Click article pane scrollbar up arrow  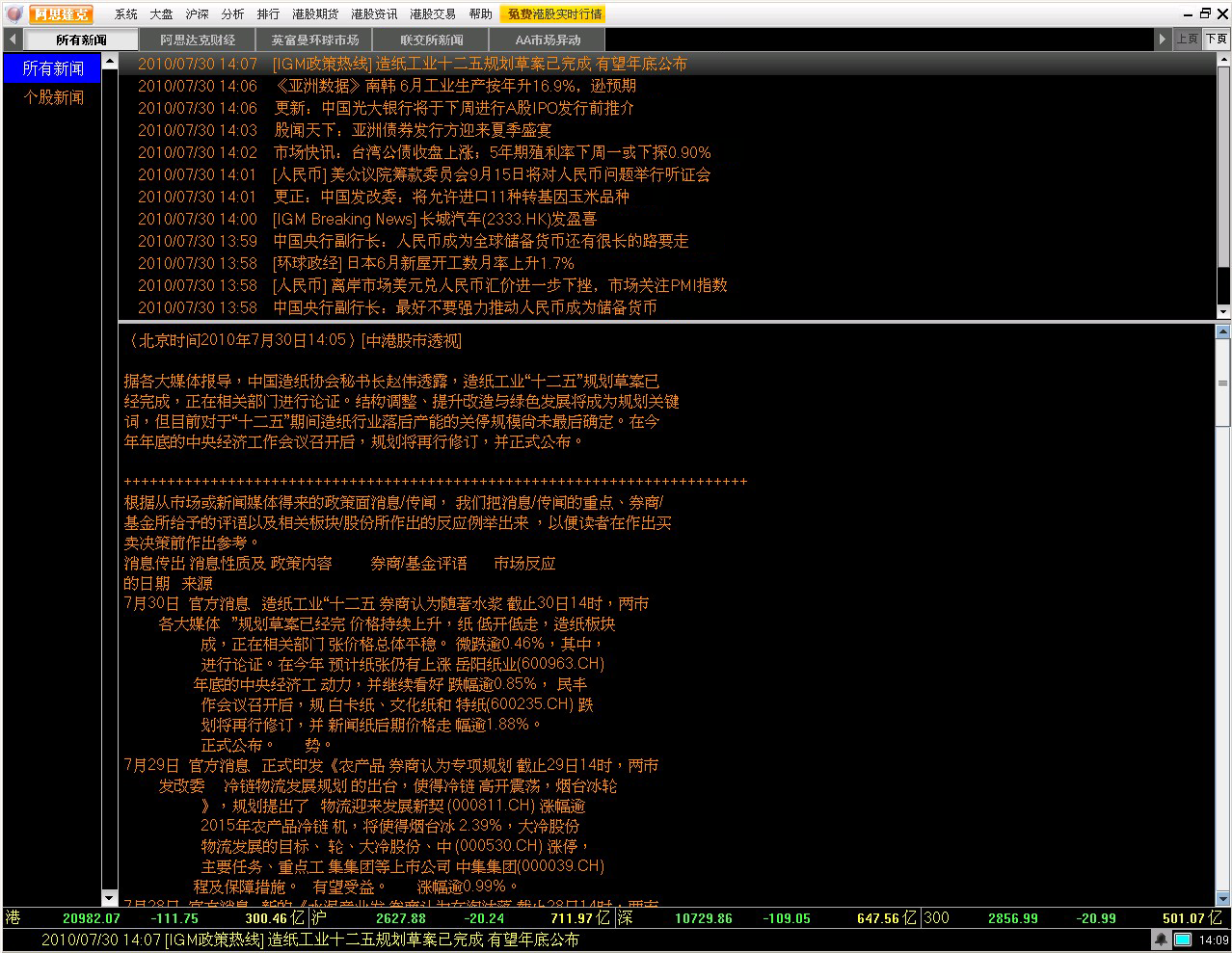click(1222, 331)
